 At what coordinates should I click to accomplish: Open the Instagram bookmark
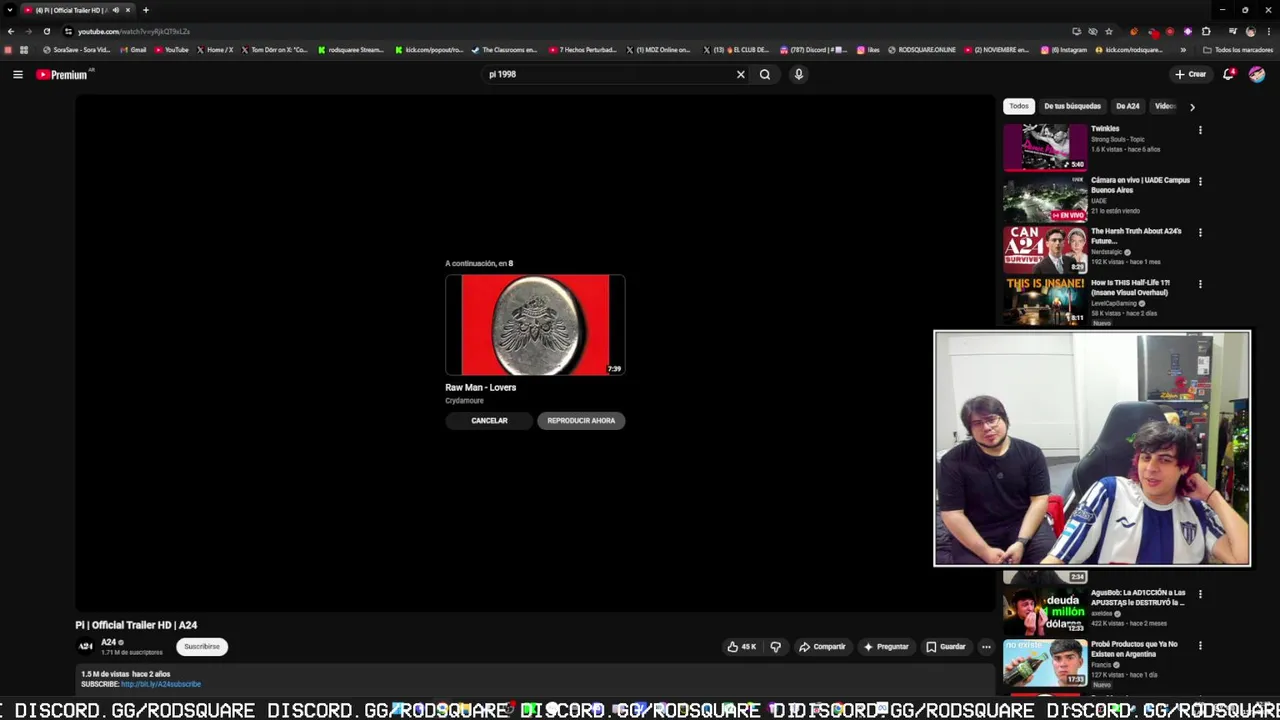[x=1063, y=50]
